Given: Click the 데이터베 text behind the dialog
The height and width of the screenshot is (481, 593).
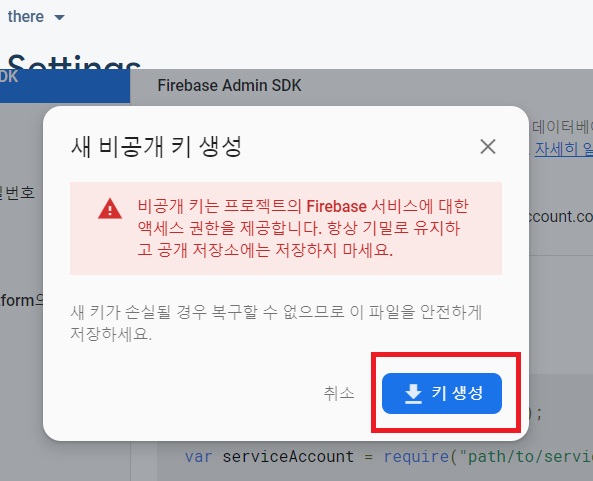Looking at the screenshot, I should click(x=562, y=127).
